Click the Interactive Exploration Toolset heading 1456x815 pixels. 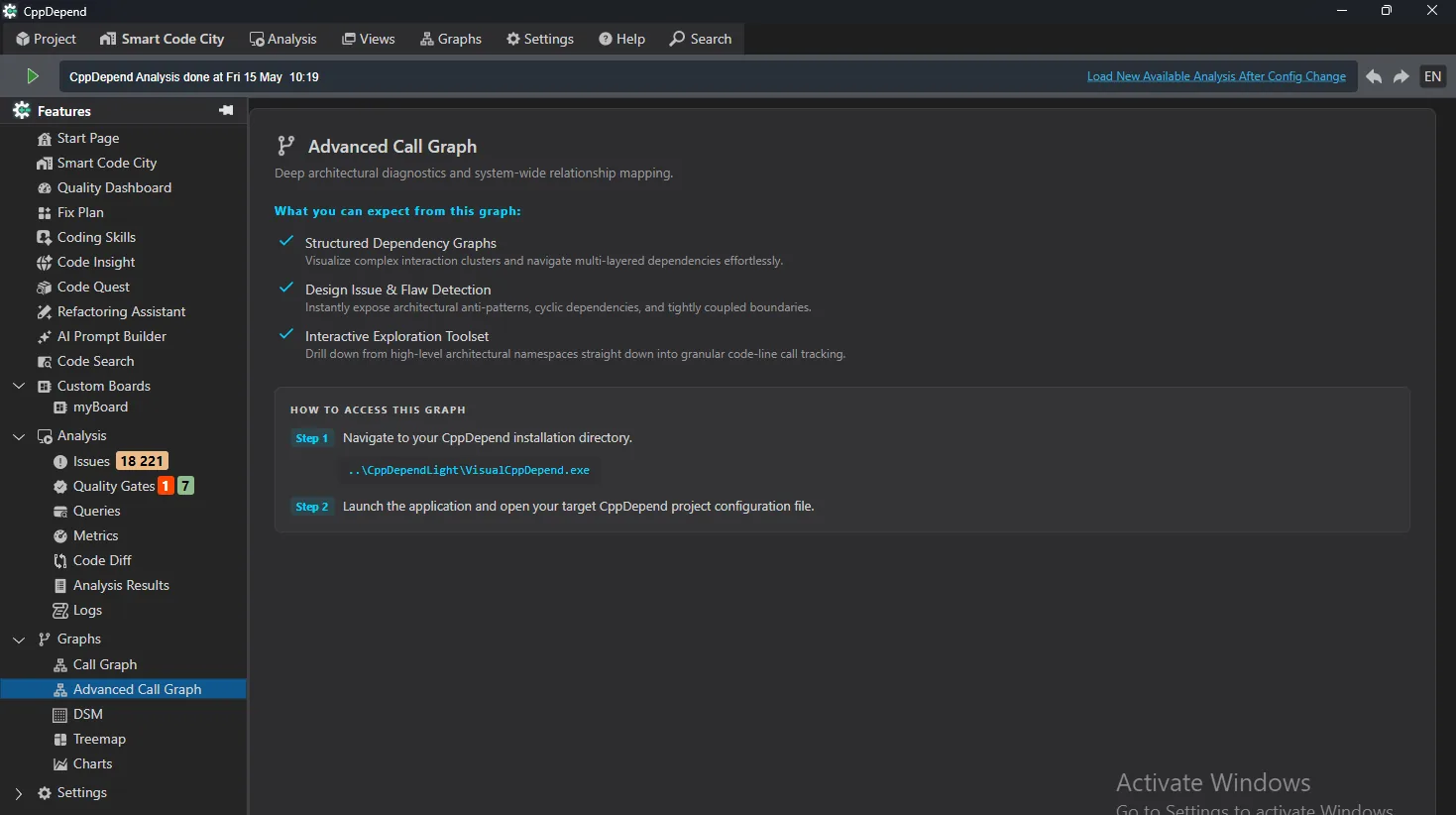(x=396, y=336)
